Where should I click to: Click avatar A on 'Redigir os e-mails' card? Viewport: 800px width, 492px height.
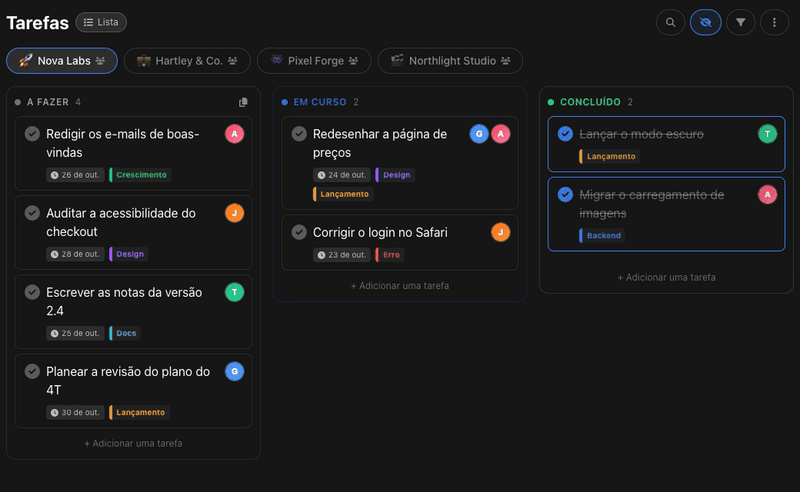point(235,134)
